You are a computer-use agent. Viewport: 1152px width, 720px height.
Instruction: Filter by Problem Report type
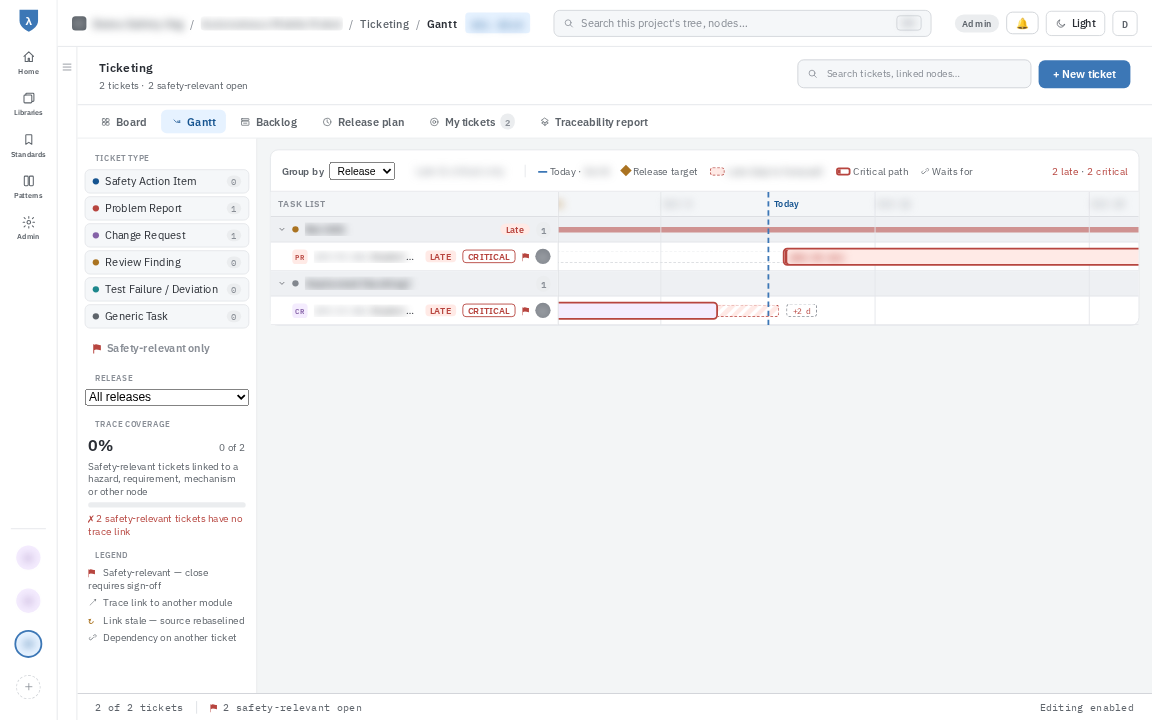click(167, 209)
